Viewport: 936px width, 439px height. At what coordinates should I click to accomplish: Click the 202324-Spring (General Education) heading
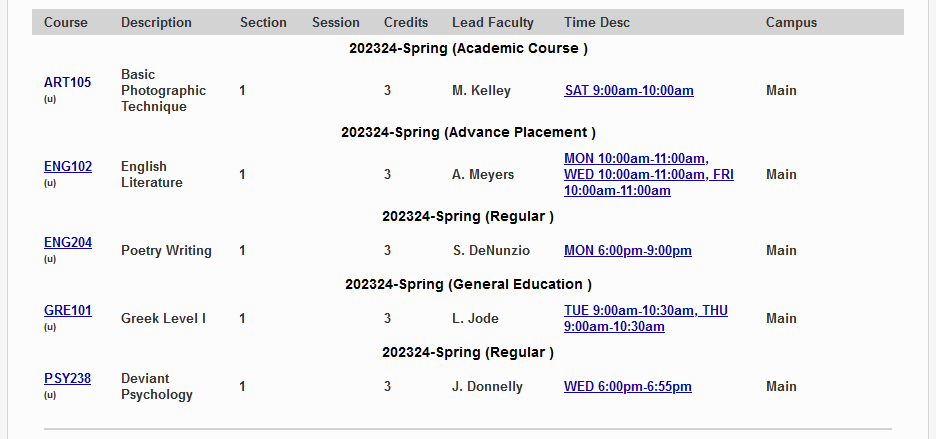[x=468, y=284]
